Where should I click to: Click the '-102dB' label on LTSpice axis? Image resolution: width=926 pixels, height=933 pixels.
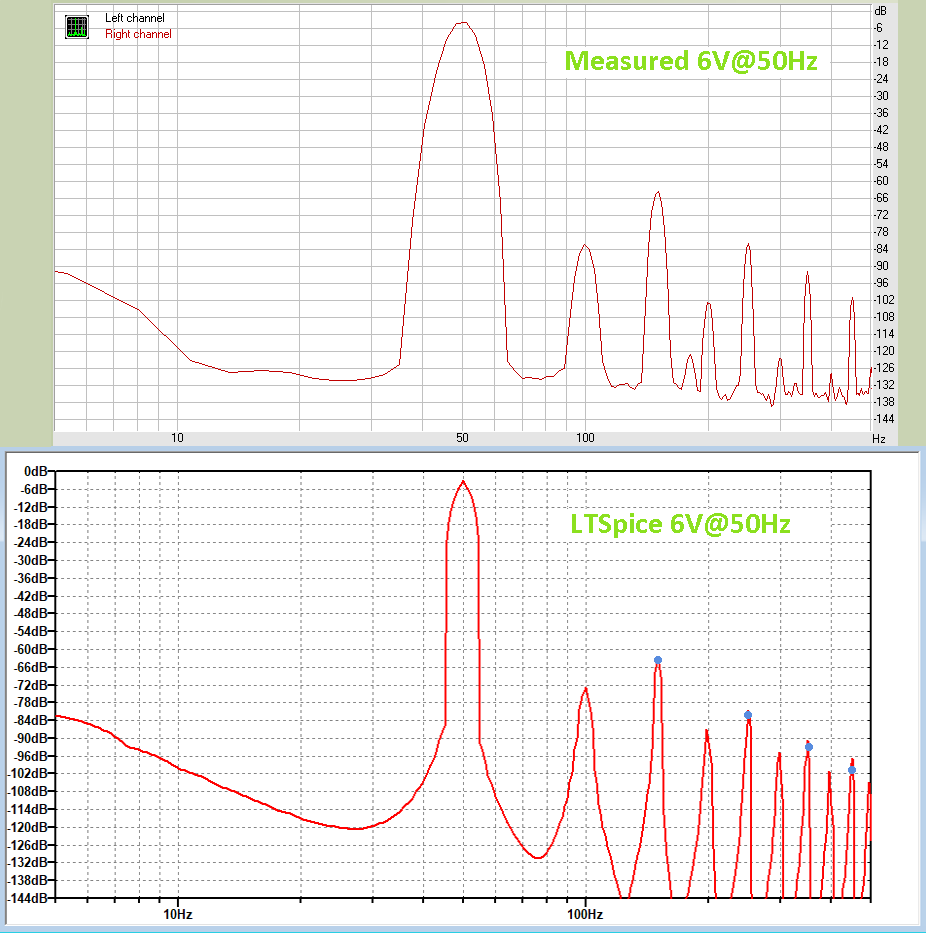[26, 774]
